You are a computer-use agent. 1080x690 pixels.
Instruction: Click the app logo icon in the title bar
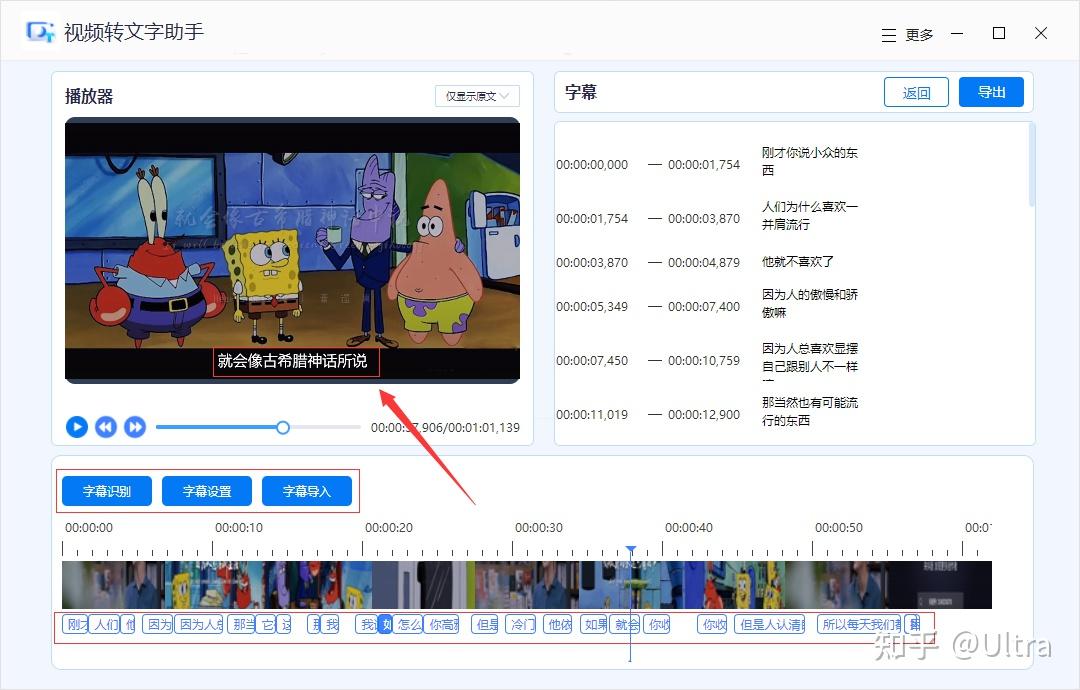tap(40, 32)
